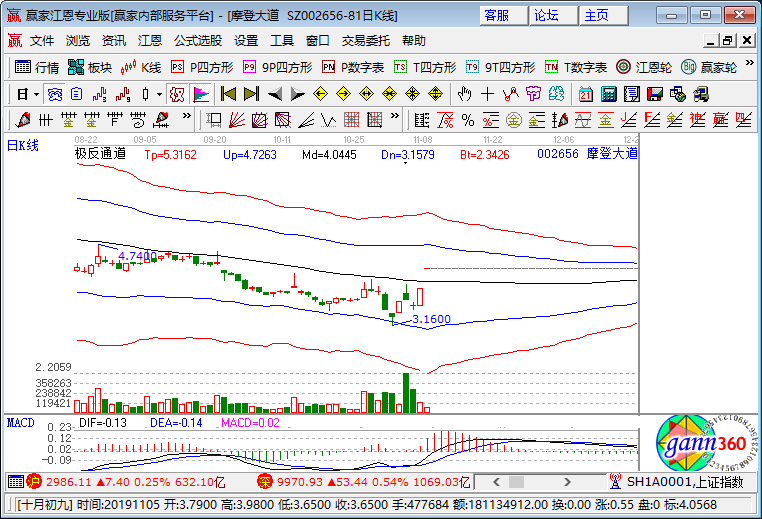Open the T四方形 time square
762x519 pixels.
[x=425, y=67]
